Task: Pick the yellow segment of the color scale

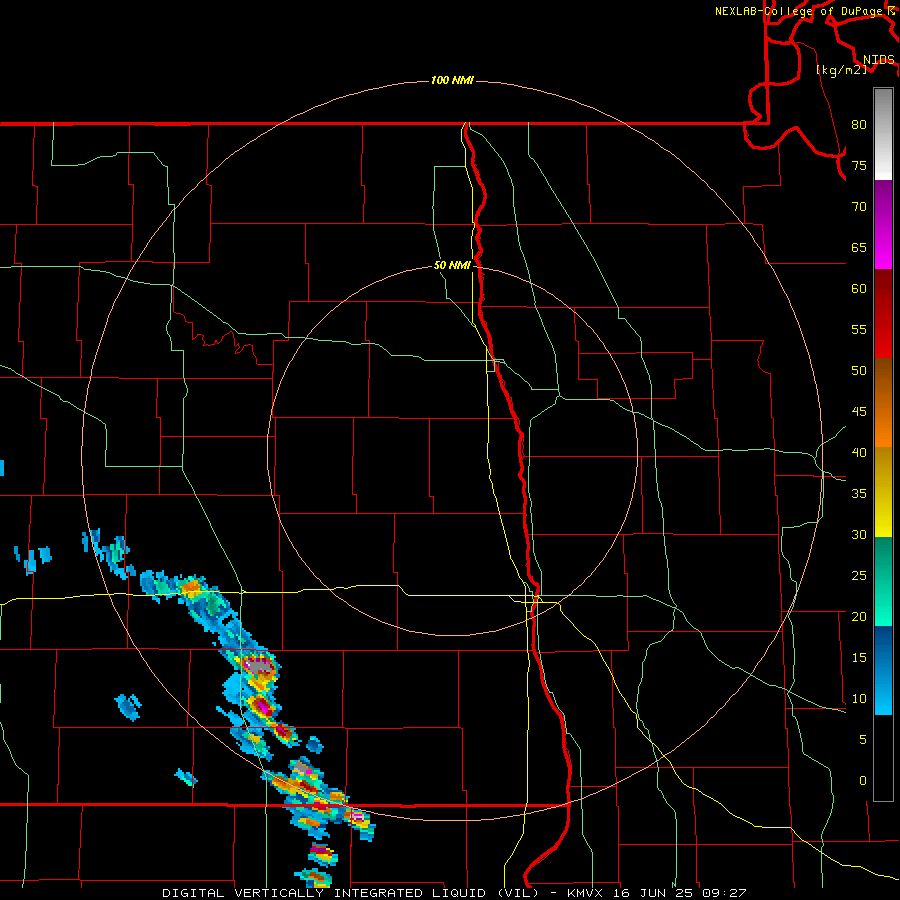Action: [883, 492]
